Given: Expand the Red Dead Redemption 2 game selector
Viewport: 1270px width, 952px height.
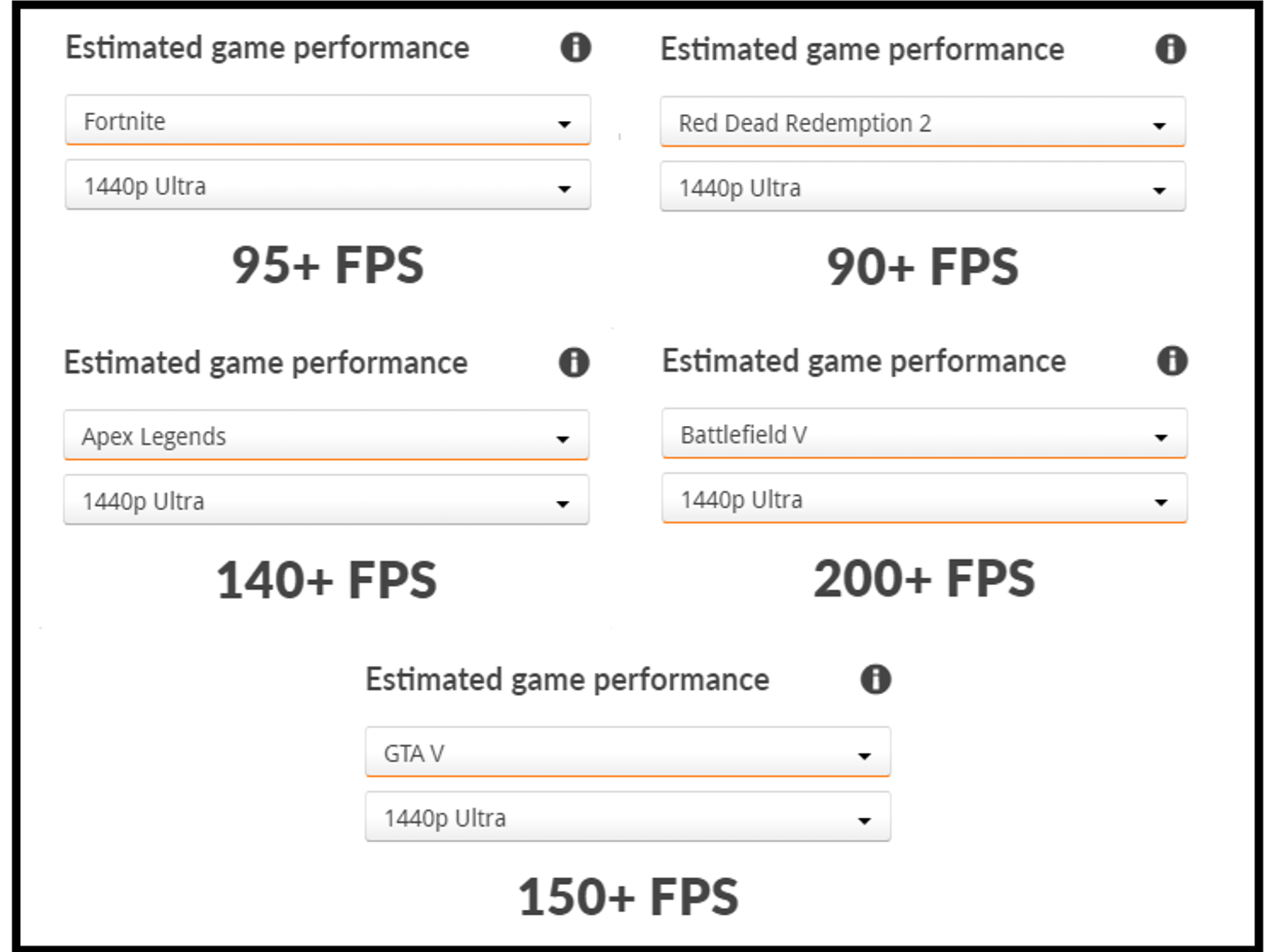Looking at the screenshot, I should pyautogui.click(x=923, y=122).
